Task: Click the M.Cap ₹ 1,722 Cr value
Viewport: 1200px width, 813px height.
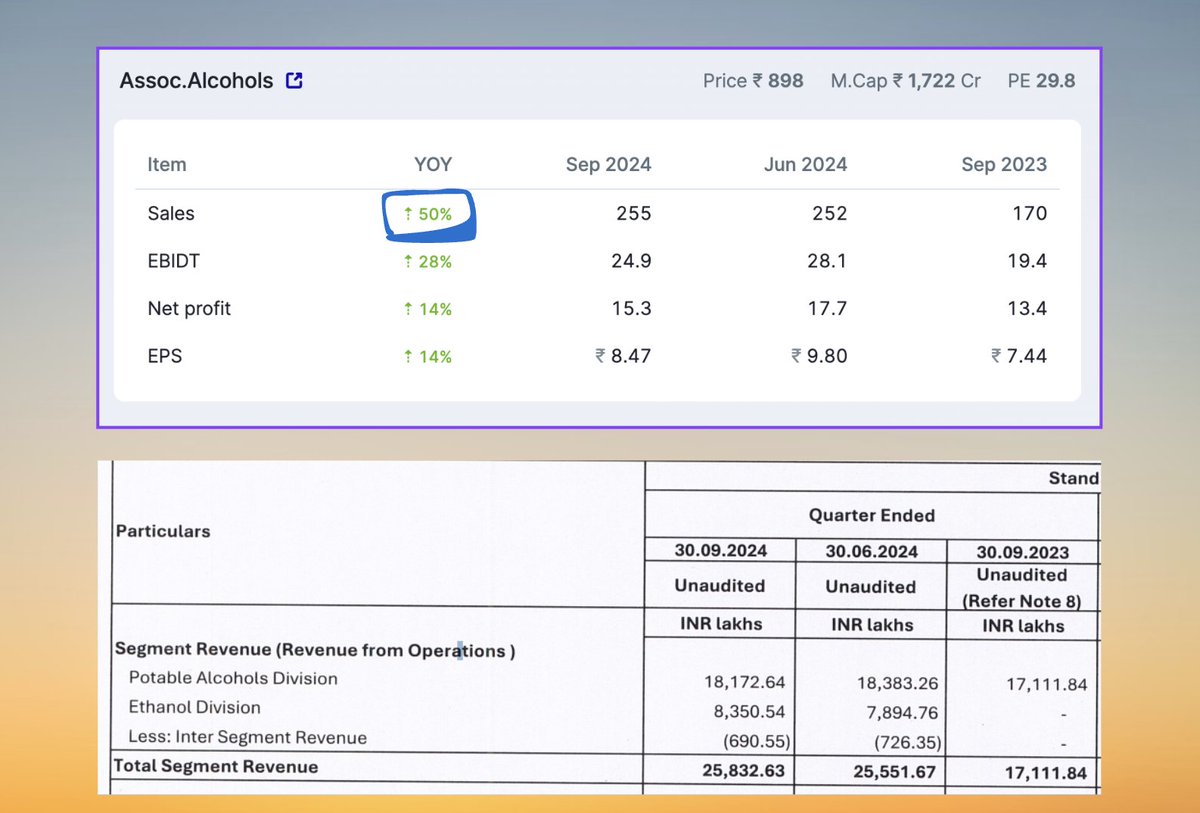Action: [906, 81]
